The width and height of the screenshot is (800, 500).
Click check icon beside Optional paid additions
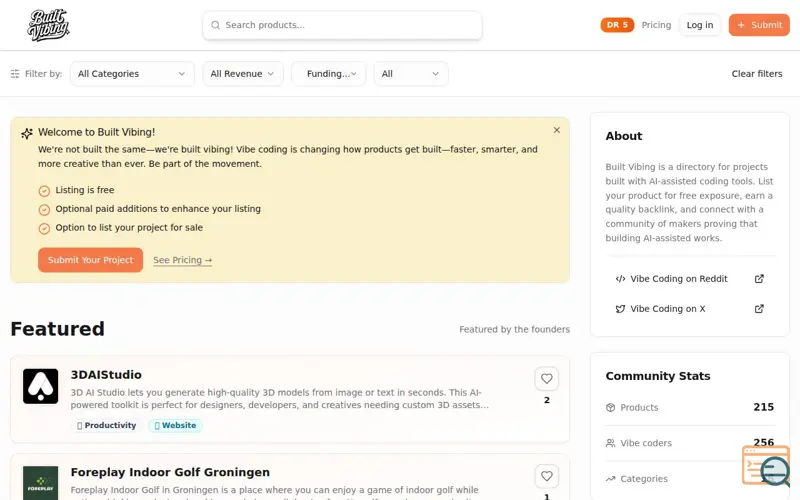click(x=44, y=210)
